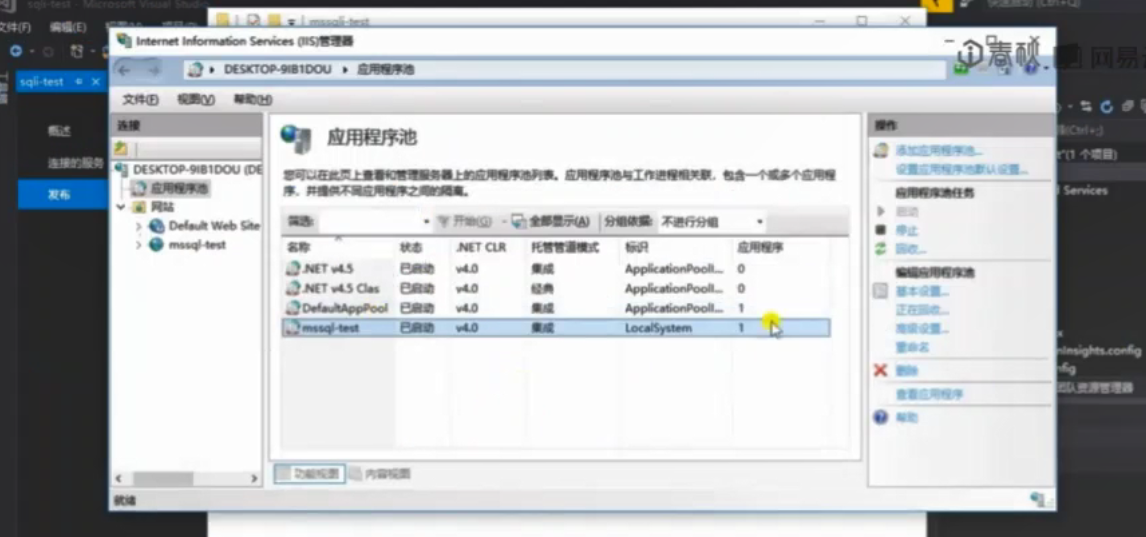Click the green recycle arrows icon
The height and width of the screenshot is (537, 1146).
pos(881,249)
